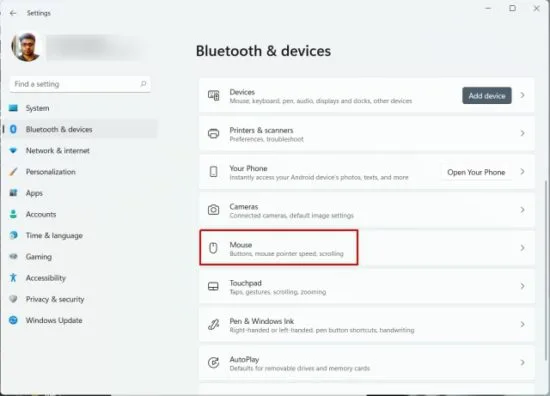Screen dimensions: 550x396
Task: Click the Your Phone device icon
Action: point(213,172)
